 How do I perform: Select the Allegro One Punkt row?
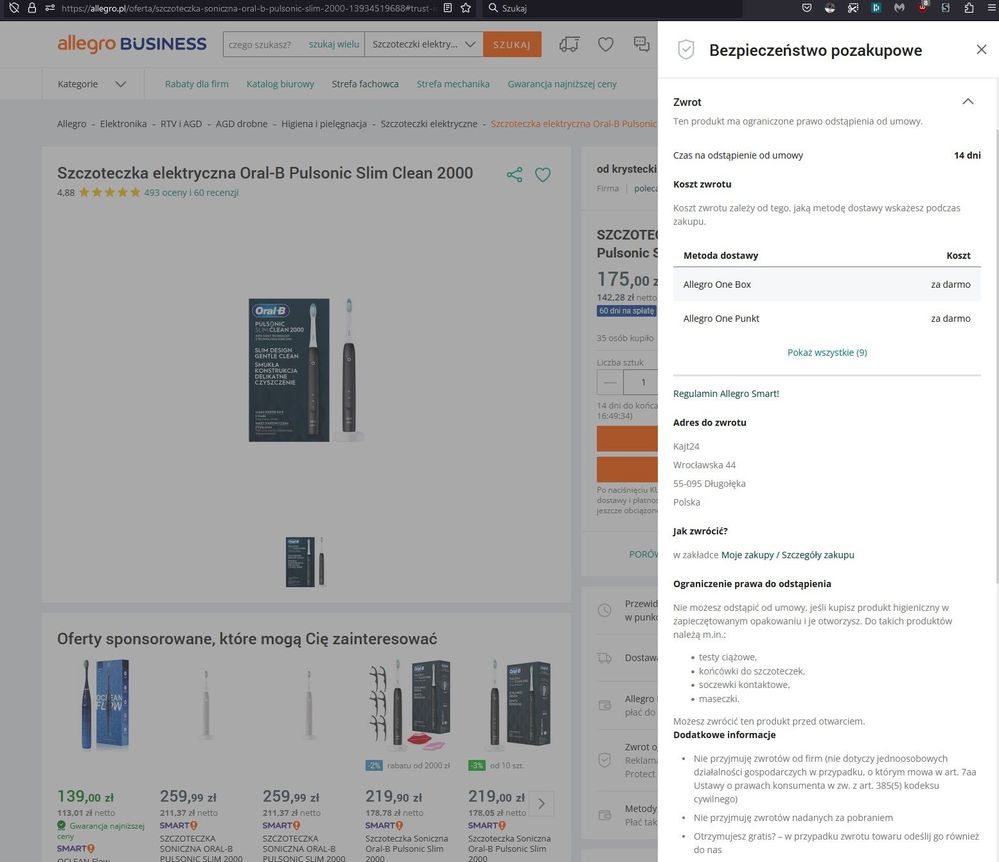click(x=826, y=319)
